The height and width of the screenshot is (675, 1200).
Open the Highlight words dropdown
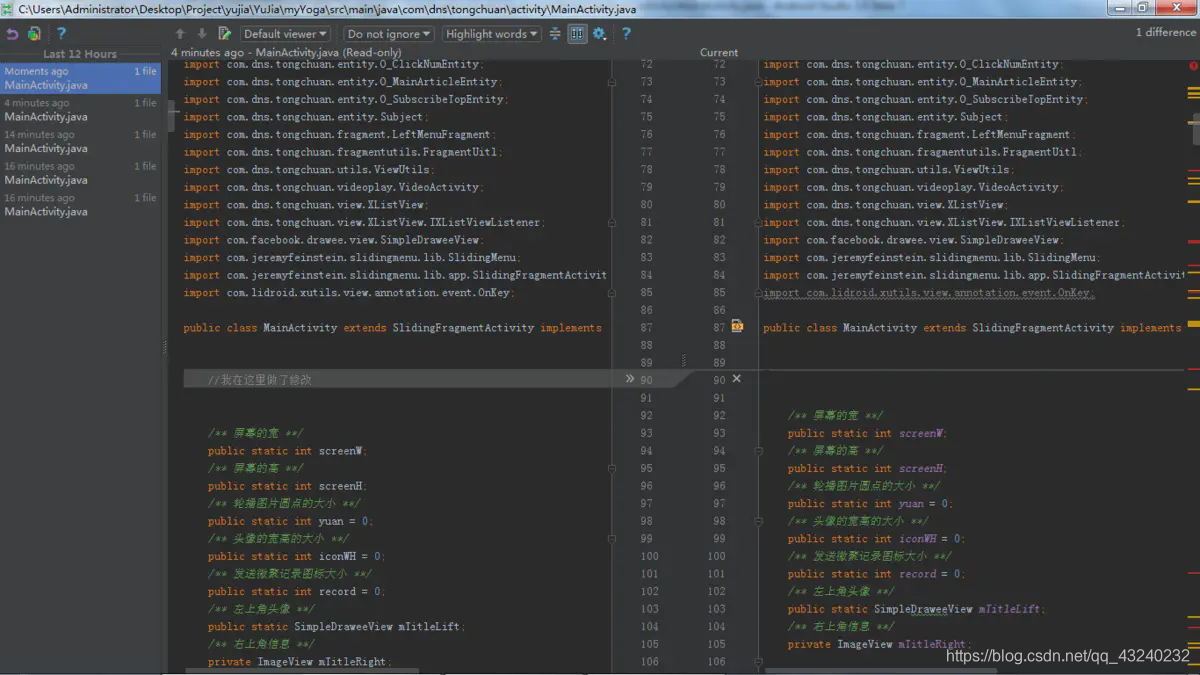[x=491, y=34]
